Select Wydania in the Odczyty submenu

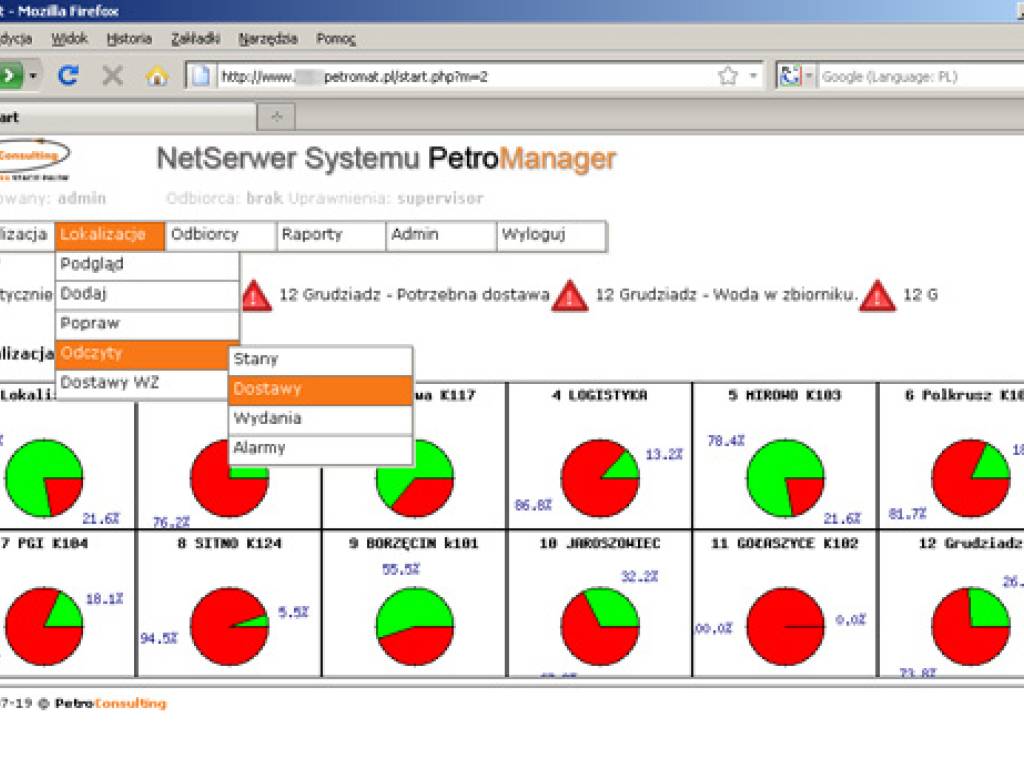point(321,419)
